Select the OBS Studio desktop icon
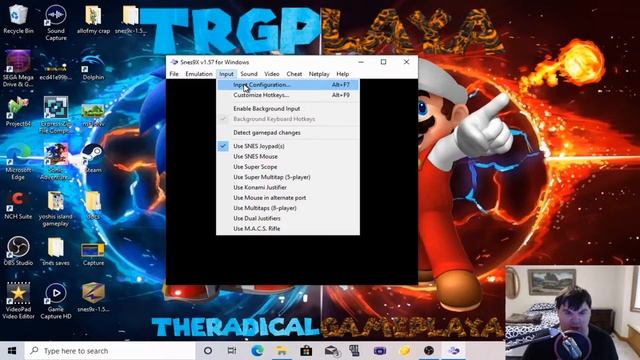640x360 pixels. click(18, 251)
